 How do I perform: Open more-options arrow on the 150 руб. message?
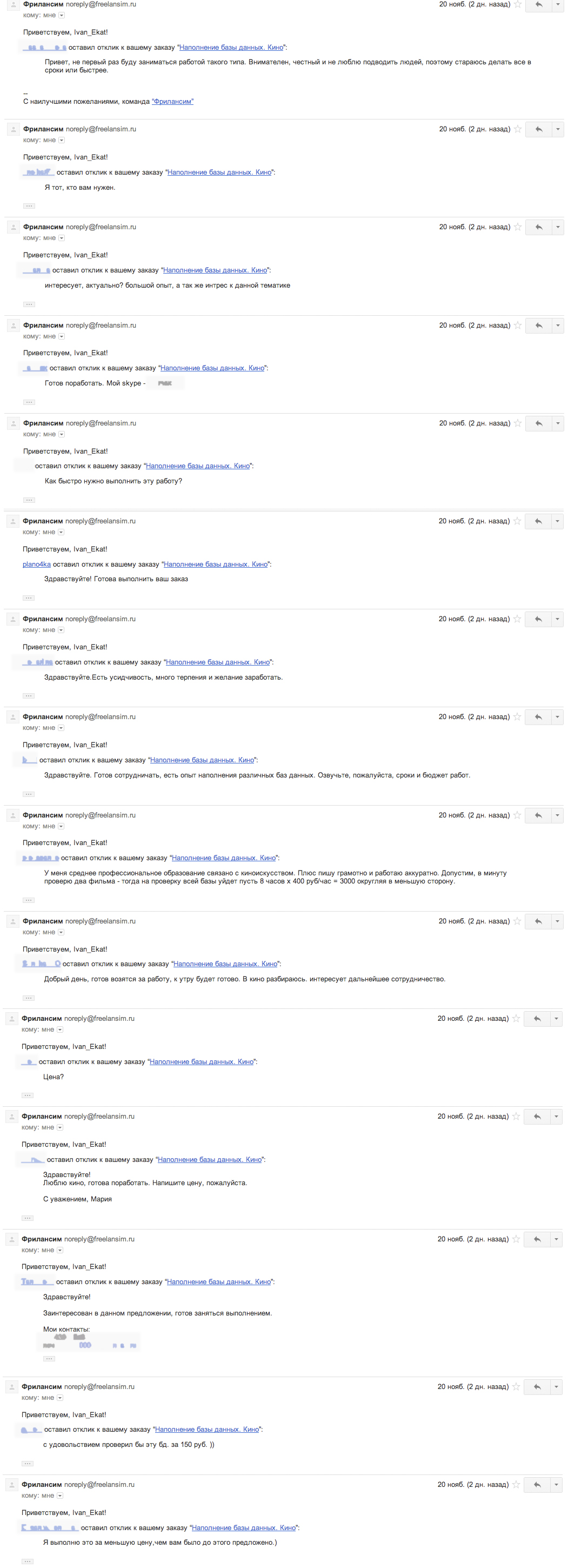(556, 1387)
